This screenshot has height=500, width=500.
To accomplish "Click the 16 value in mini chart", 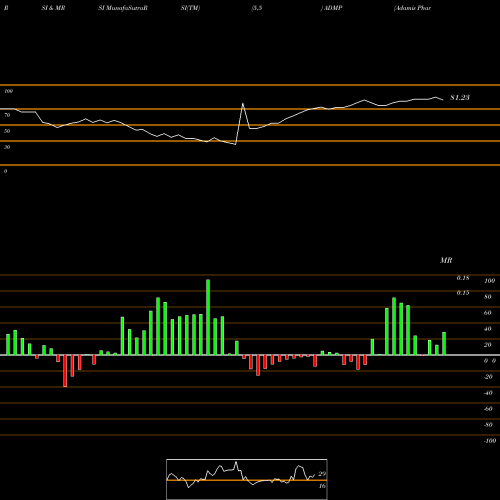I will (322, 486).
